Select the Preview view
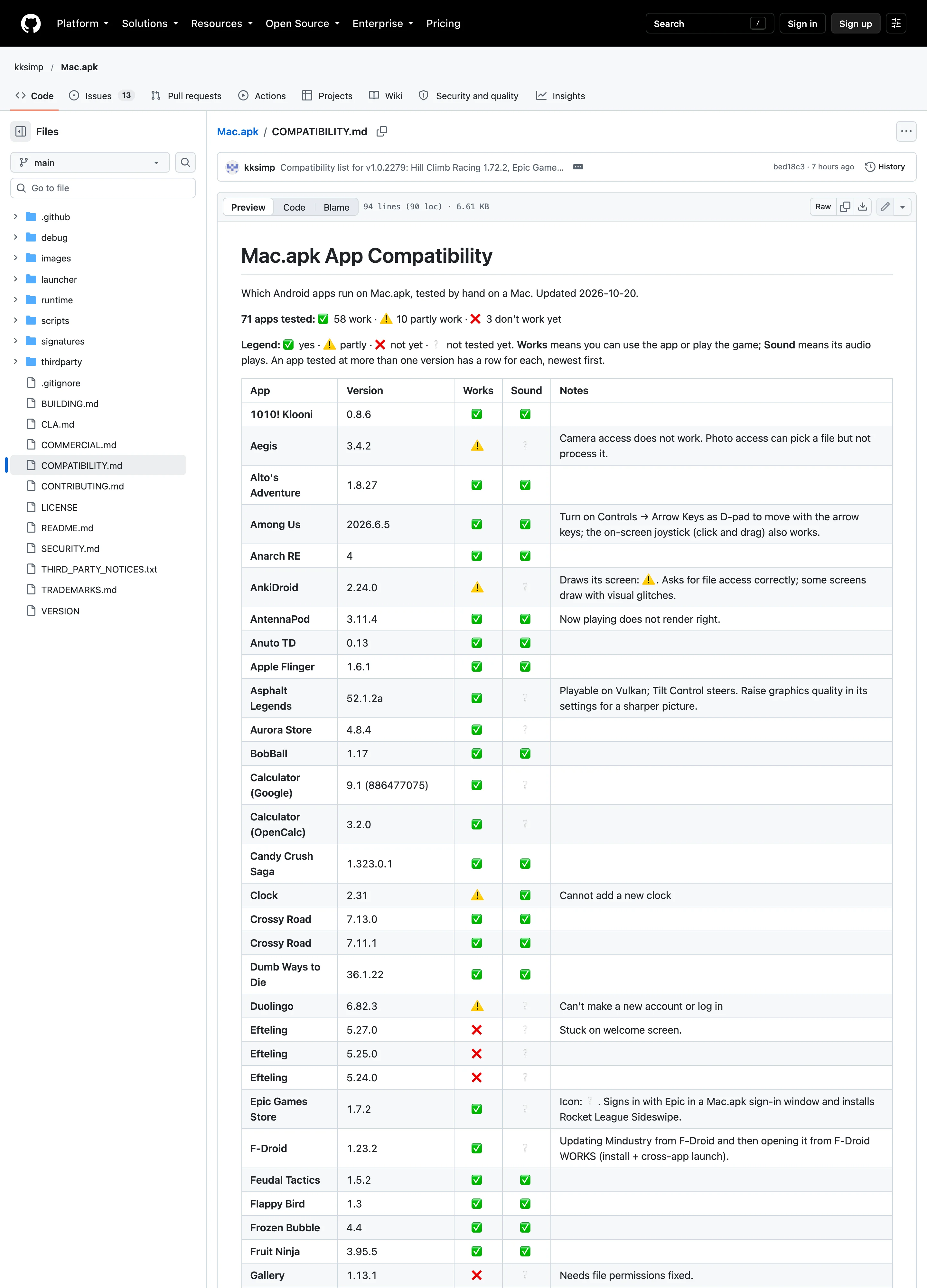The image size is (927, 1288). click(x=248, y=207)
